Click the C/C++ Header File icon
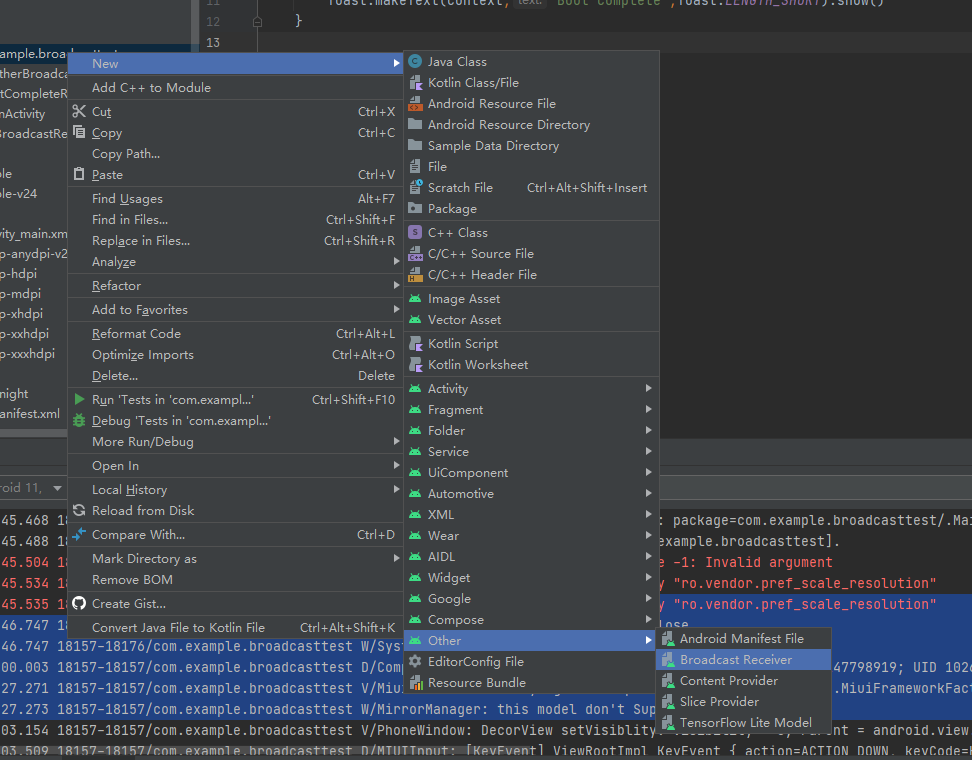The width and height of the screenshot is (972, 760). point(415,275)
